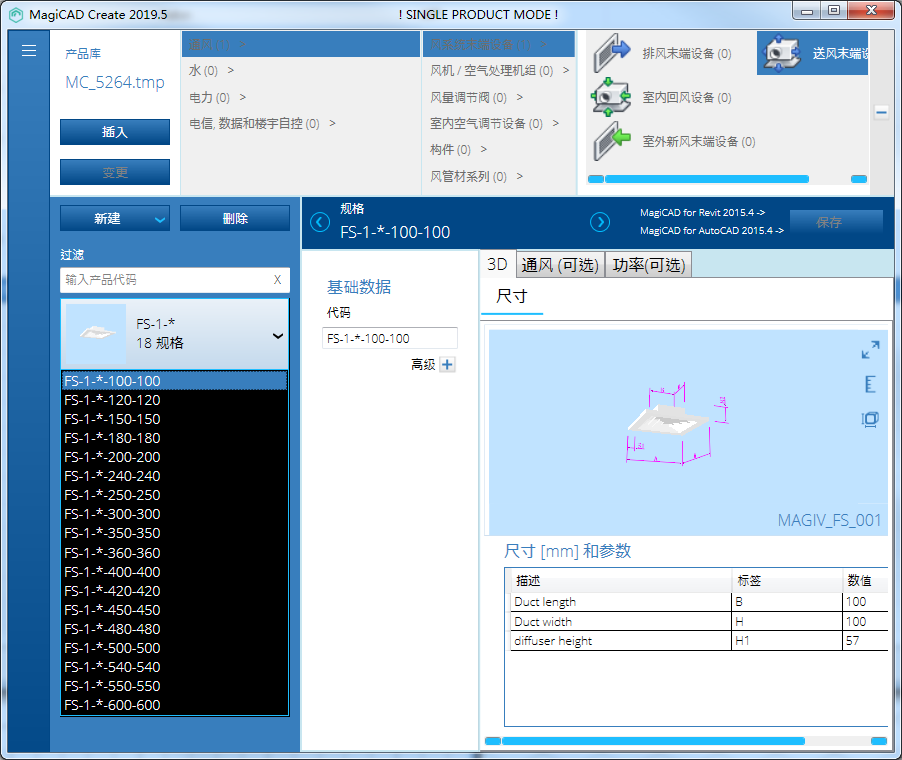This screenshot has height=760, width=902.
Task: Click the 标签 column header
Action: [x=787, y=581]
